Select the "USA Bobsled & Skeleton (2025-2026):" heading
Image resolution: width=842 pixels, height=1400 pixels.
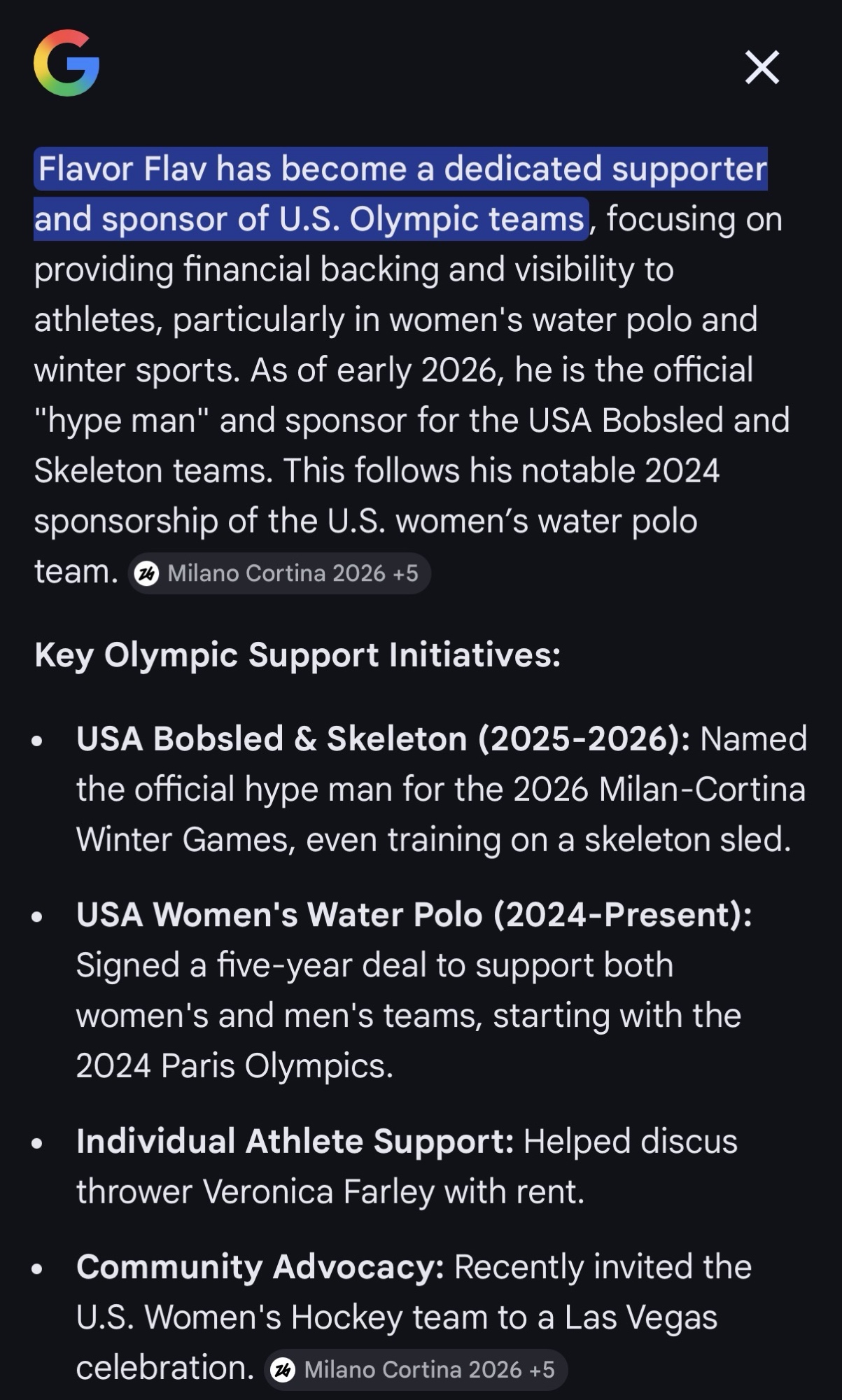pyautogui.click(x=383, y=739)
